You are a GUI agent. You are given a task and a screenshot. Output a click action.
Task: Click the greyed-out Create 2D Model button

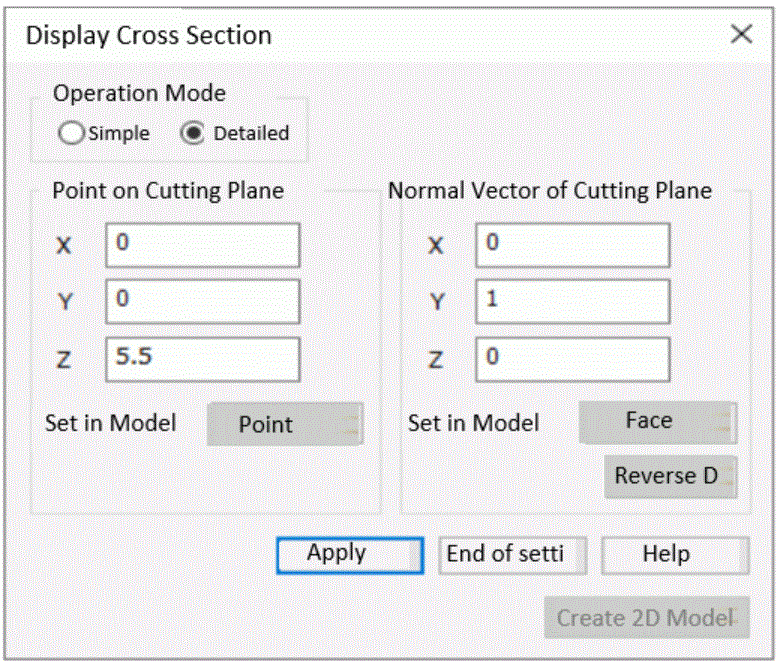click(x=646, y=618)
